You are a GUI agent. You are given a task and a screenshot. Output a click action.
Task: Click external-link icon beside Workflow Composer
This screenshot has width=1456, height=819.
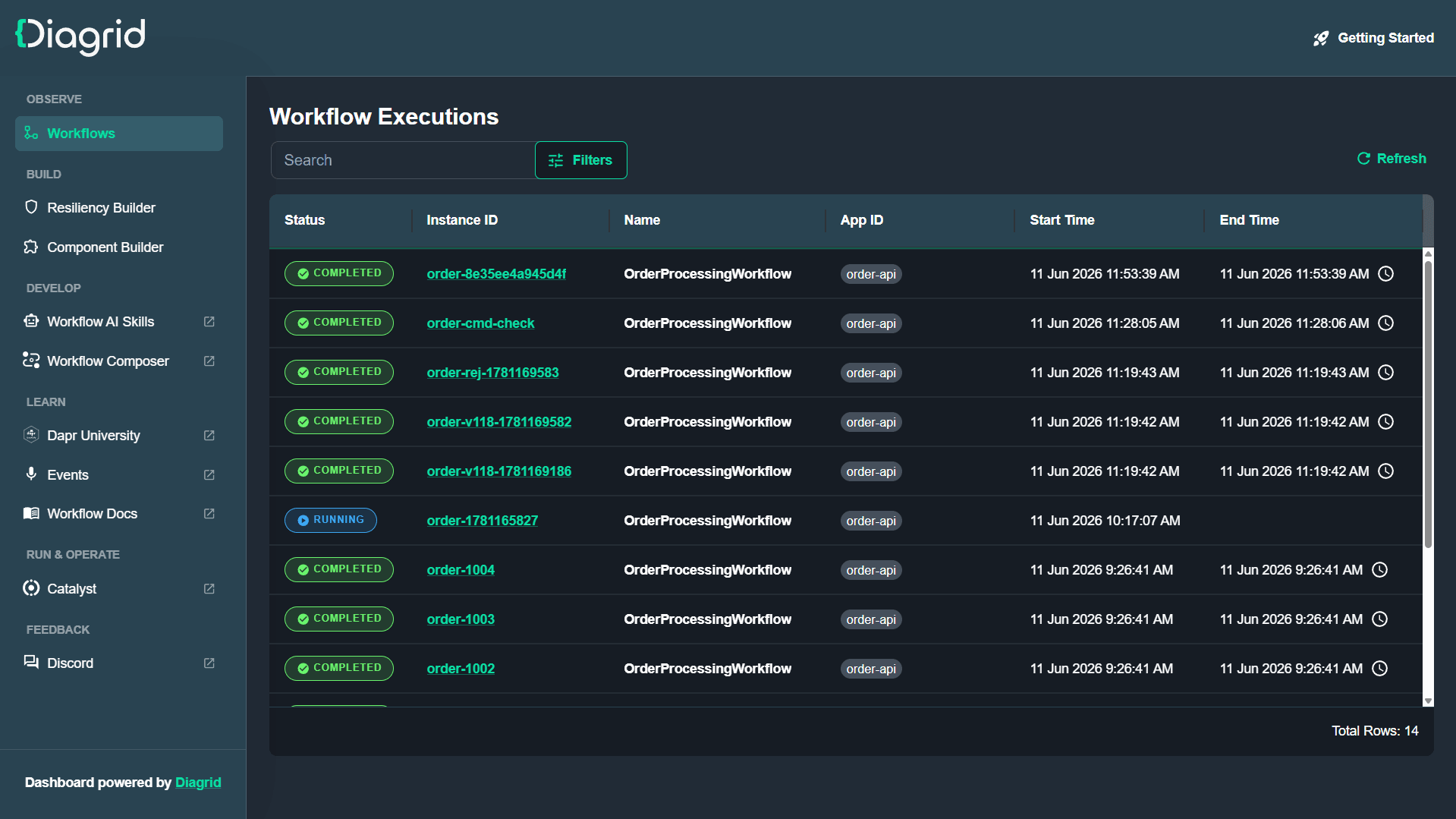209,361
